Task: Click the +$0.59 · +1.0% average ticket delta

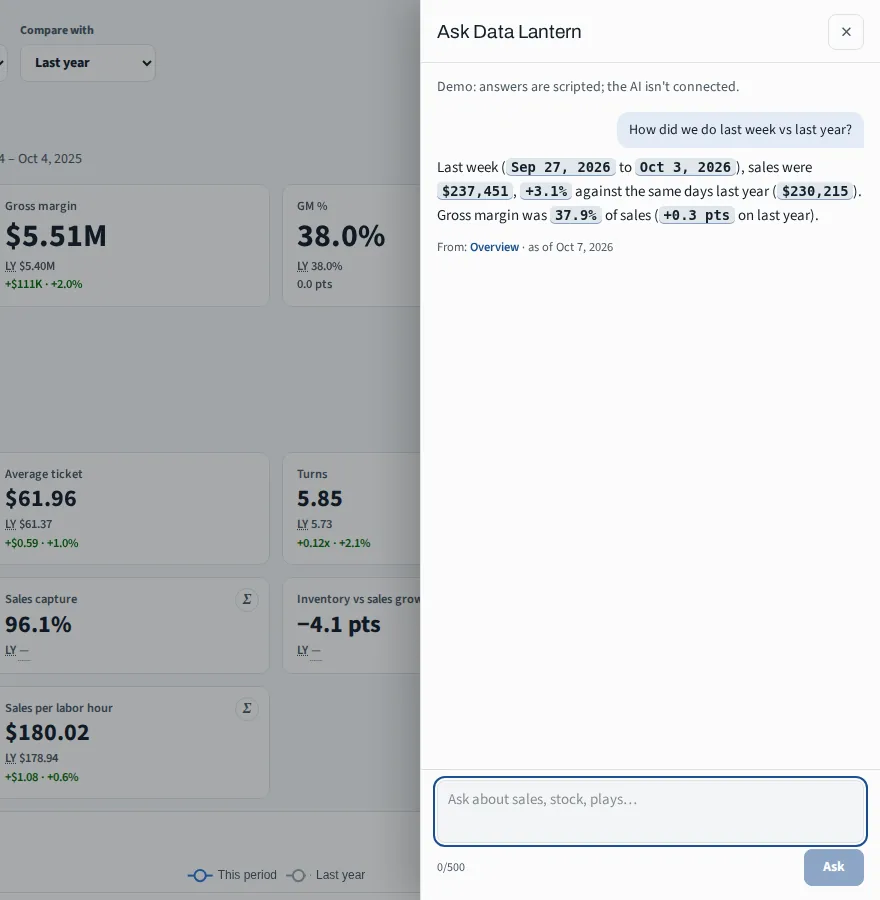Action: coord(41,543)
